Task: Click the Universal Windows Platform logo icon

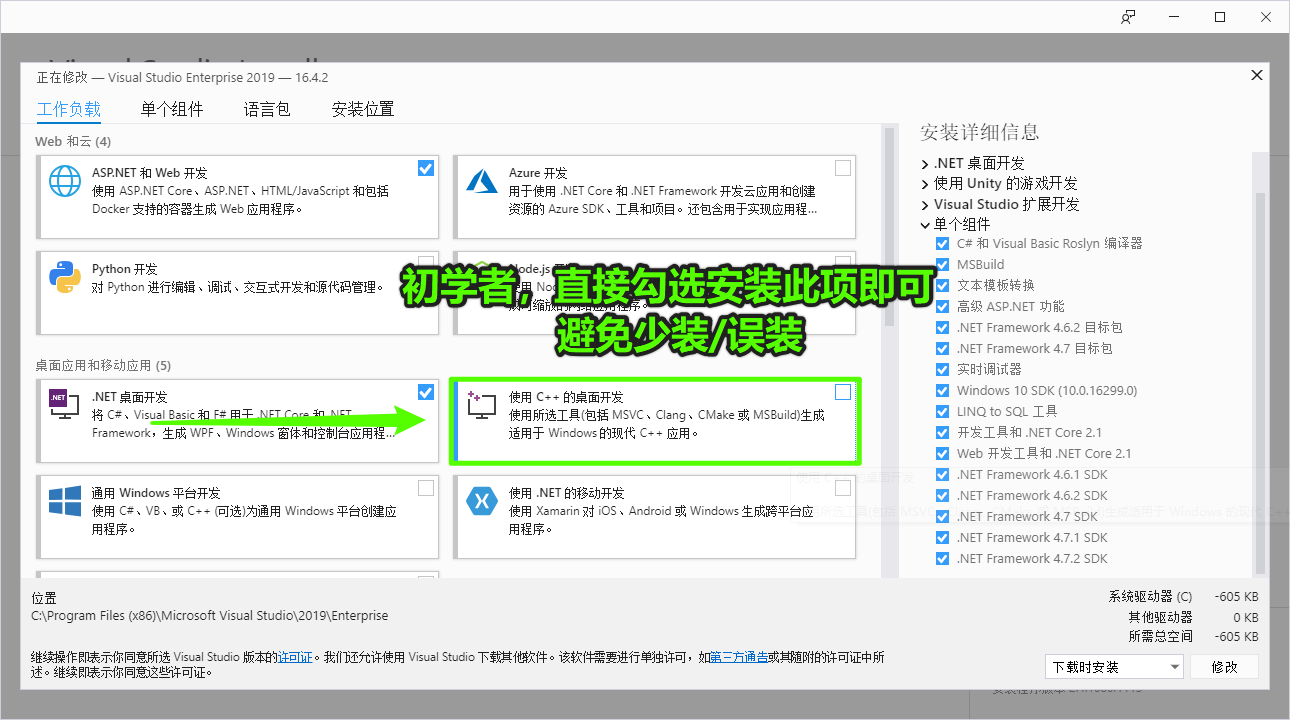Action: click(65, 501)
